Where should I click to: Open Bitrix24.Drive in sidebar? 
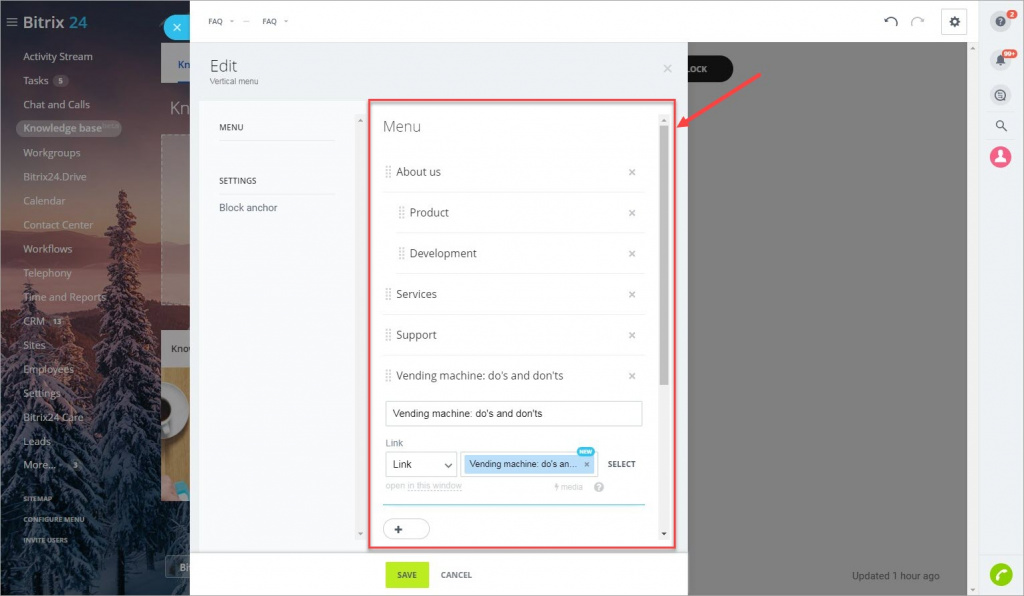[54, 177]
